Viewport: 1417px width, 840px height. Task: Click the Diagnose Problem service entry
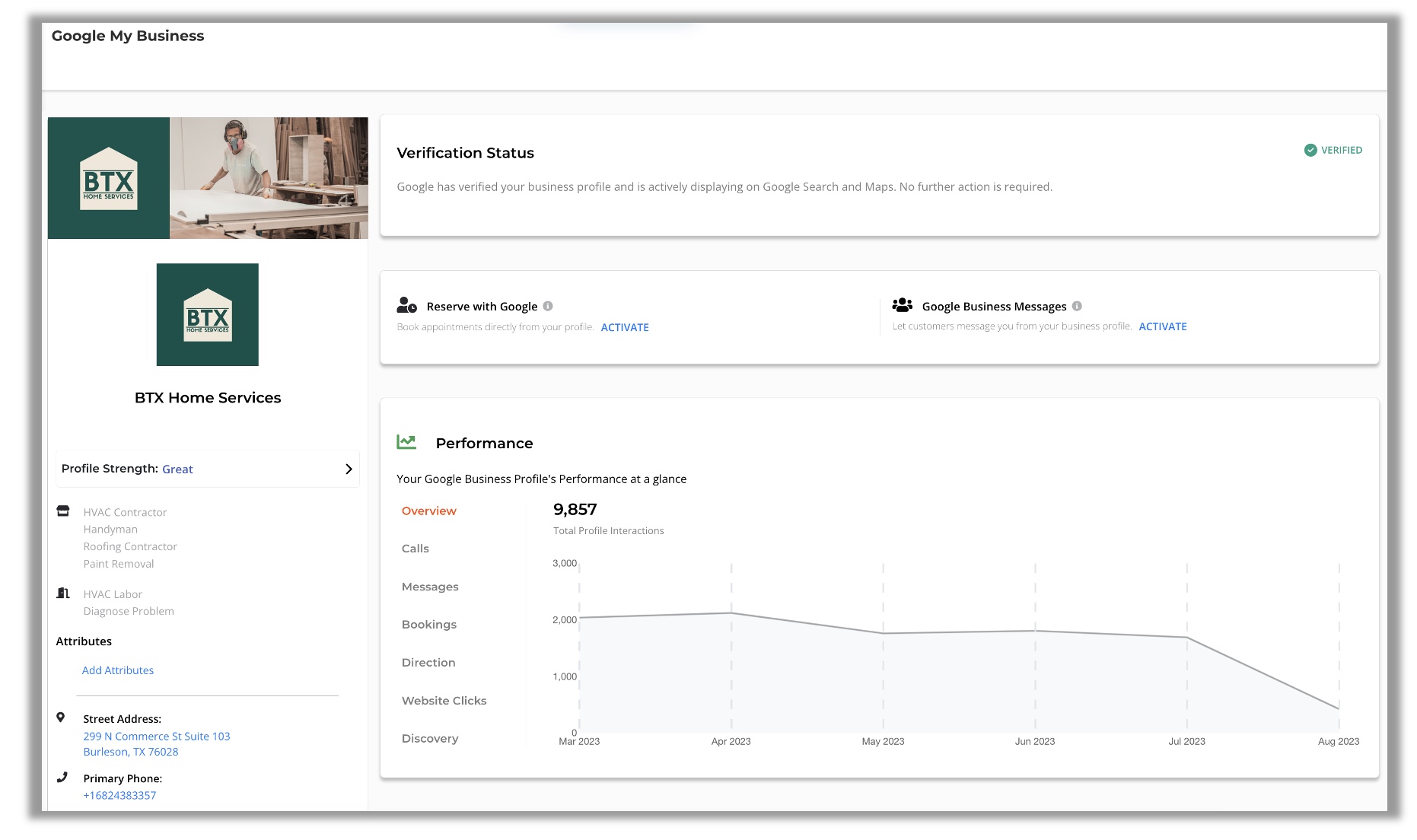coord(129,611)
